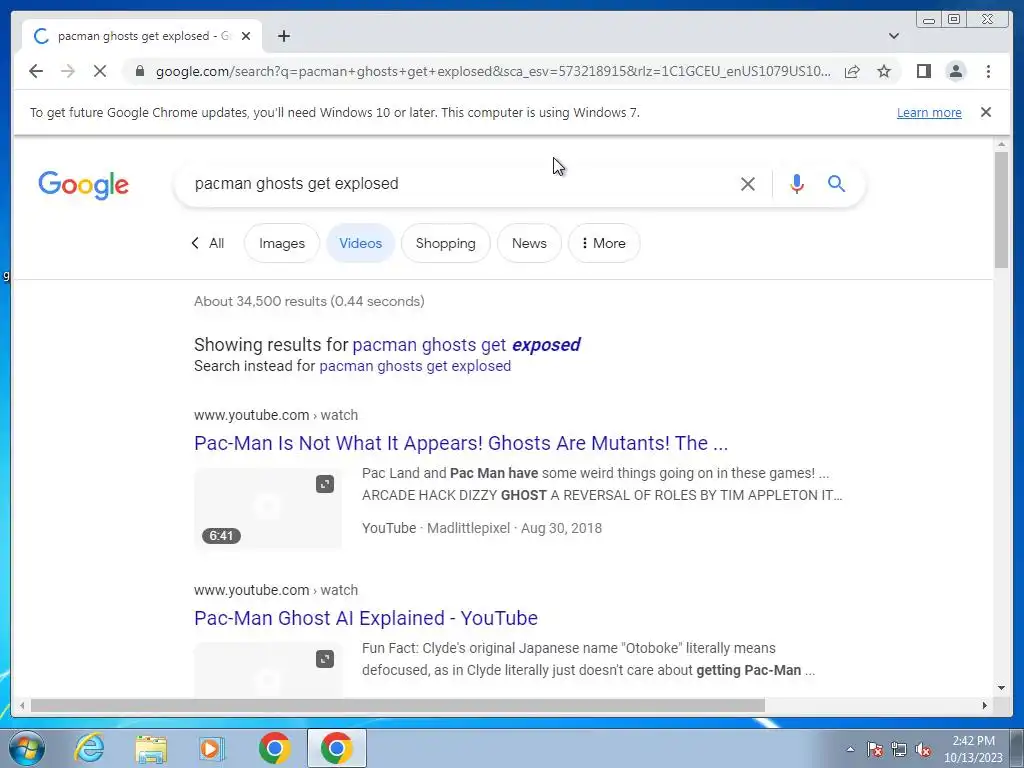Expand the More search filters menu
1024x768 pixels.
[x=604, y=243]
